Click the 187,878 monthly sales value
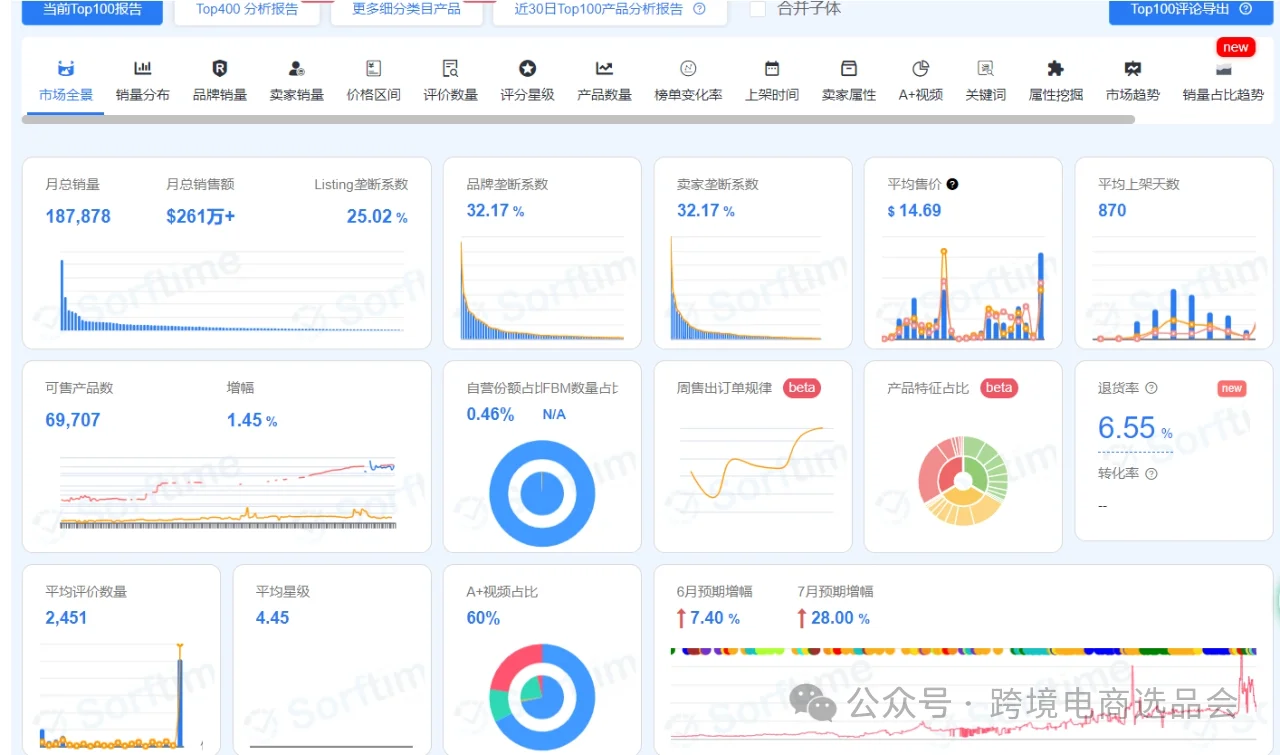Screen dimensions: 1280x755 point(78,216)
